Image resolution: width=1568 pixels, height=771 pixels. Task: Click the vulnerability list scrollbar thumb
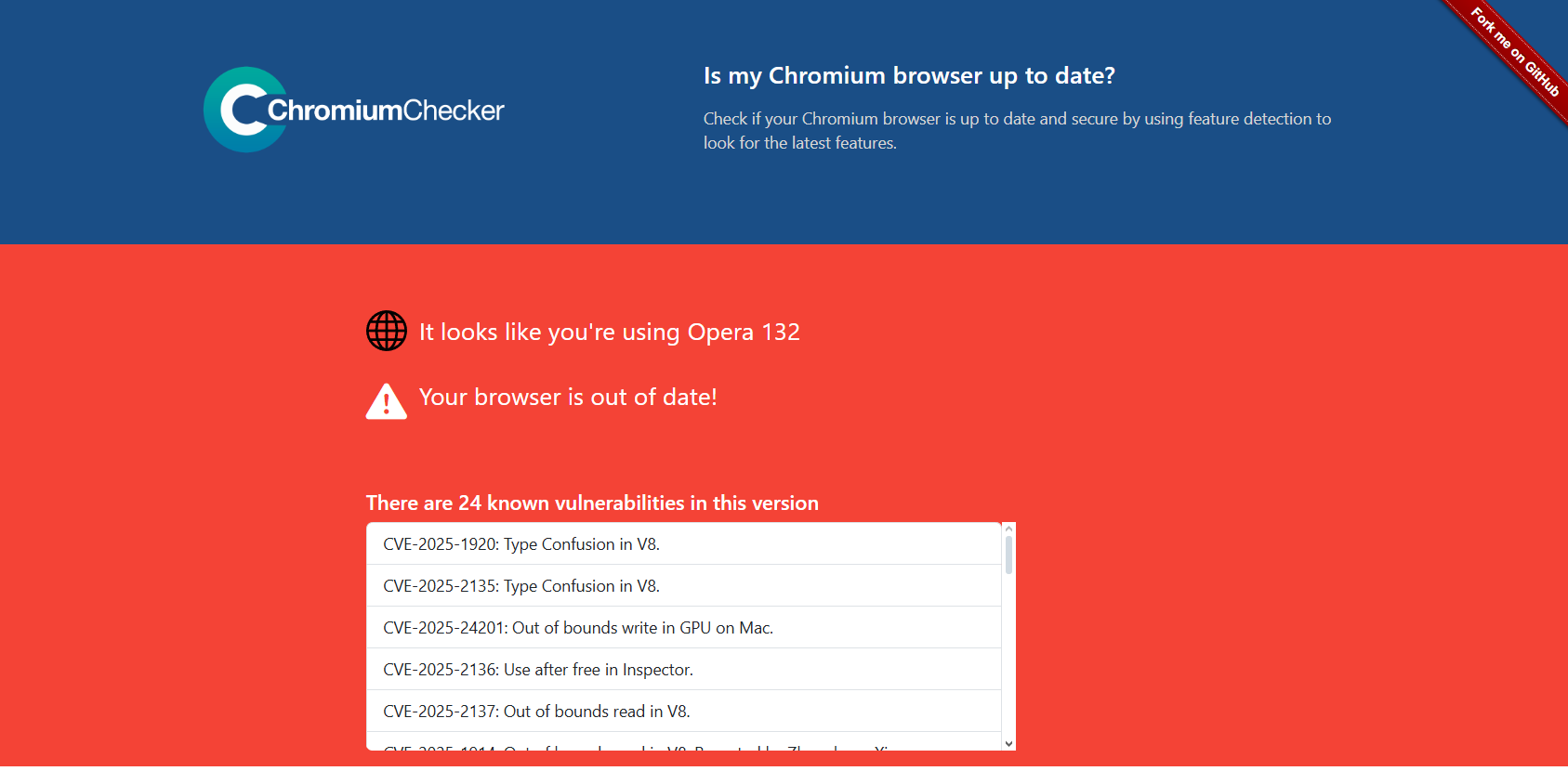pos(1008,555)
